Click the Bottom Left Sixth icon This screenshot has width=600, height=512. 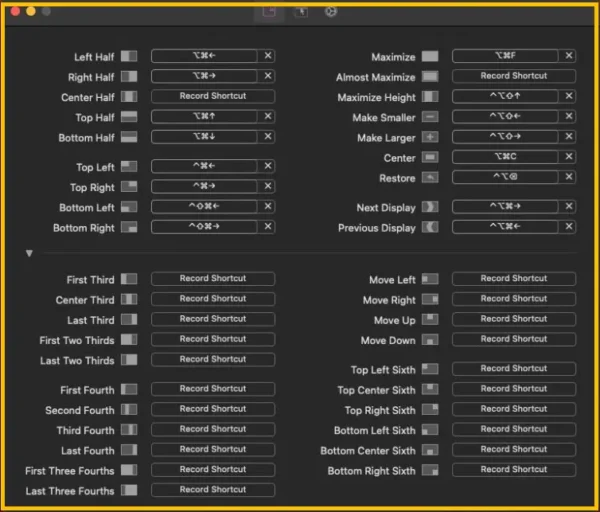(430, 430)
